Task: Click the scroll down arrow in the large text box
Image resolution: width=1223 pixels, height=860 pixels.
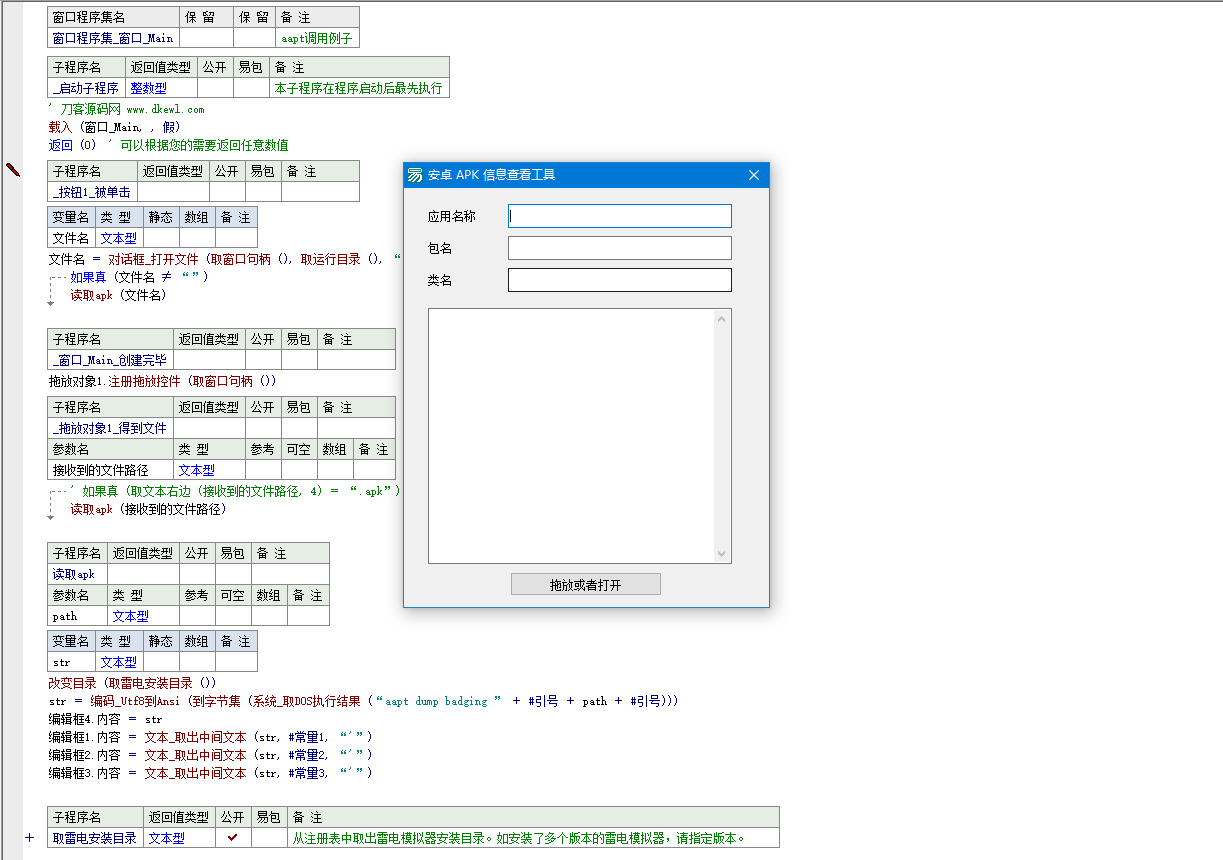Action: pyautogui.click(x=721, y=553)
